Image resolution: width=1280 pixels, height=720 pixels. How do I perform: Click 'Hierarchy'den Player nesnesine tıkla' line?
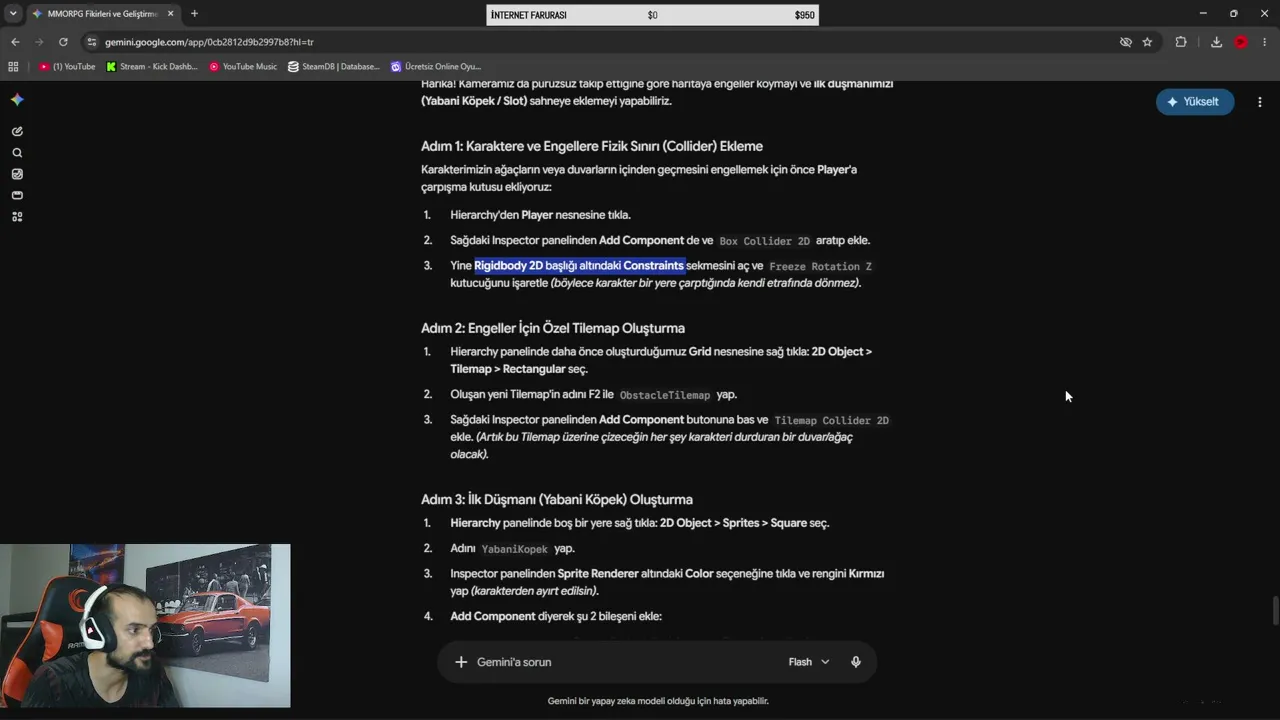(540, 215)
